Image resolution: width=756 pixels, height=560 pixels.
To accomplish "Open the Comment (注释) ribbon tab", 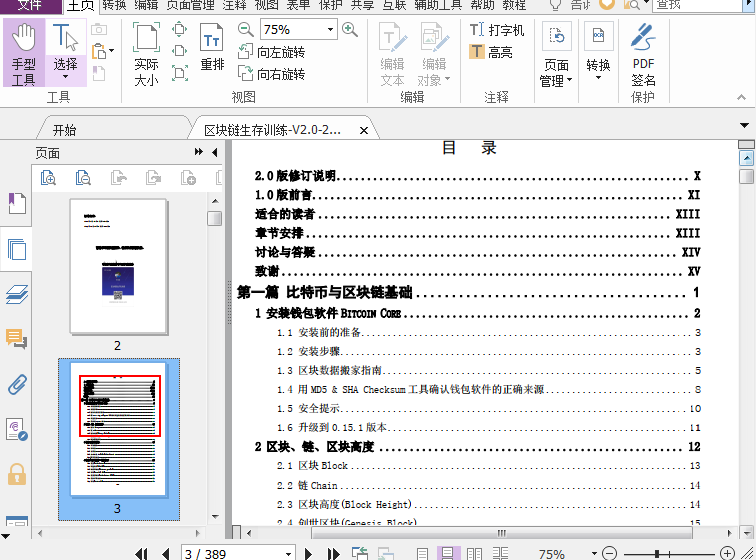I will click(x=235, y=6).
